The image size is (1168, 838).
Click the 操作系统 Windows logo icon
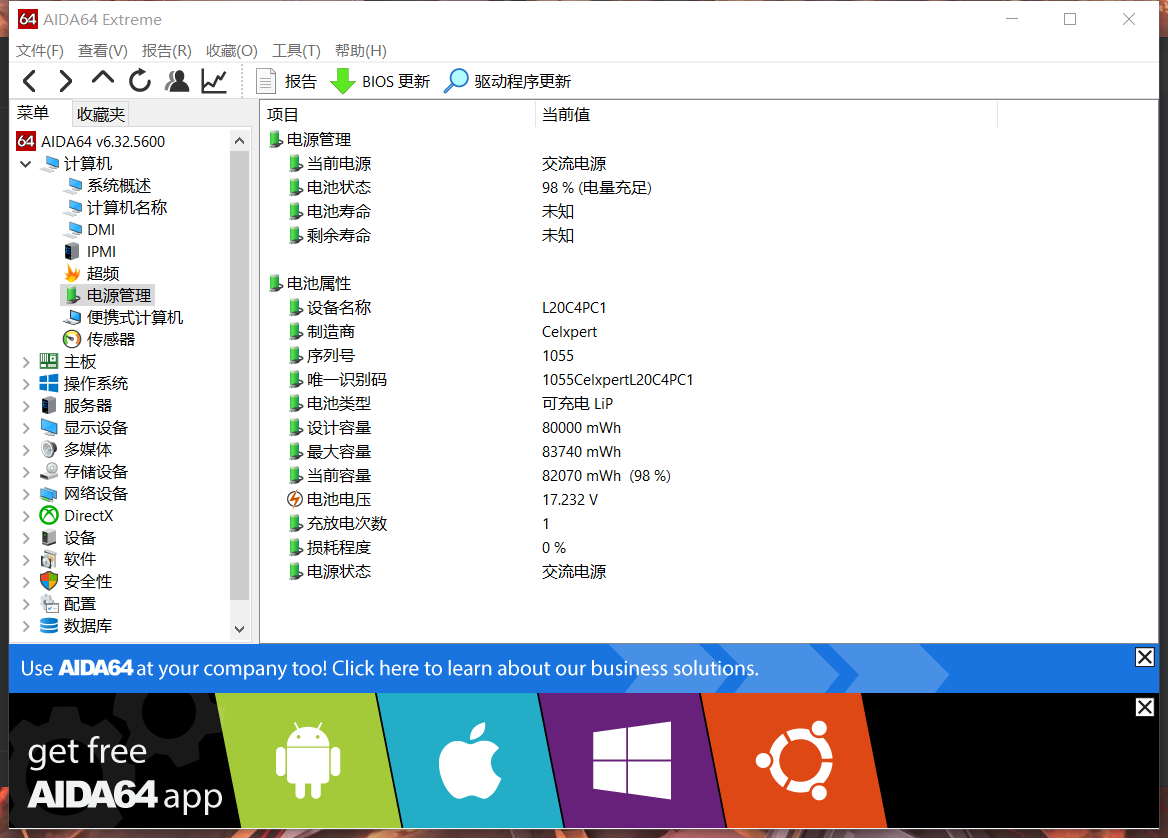(x=49, y=384)
